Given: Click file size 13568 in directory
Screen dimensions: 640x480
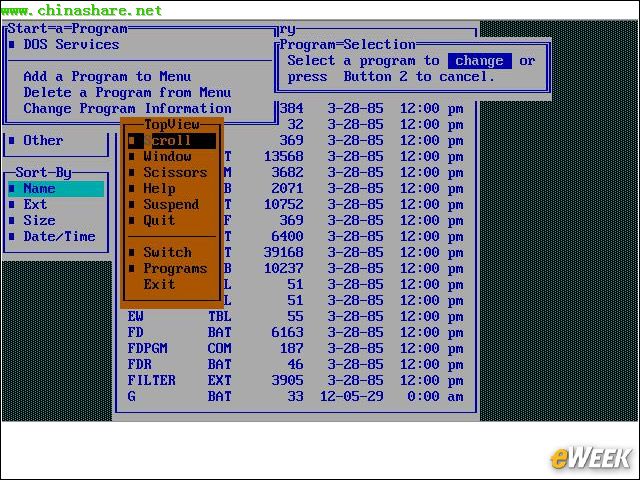Looking at the screenshot, I should tap(284, 156).
